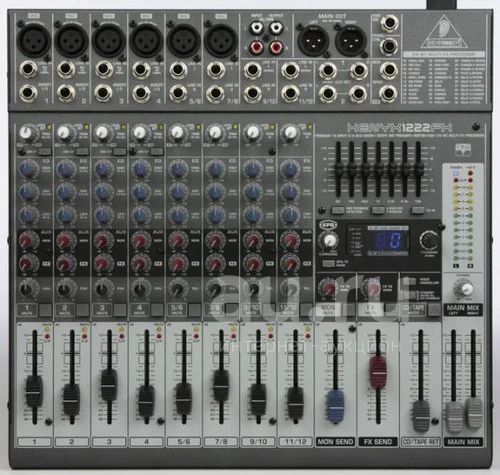Click the FX to MON red knob

pos(328,287)
